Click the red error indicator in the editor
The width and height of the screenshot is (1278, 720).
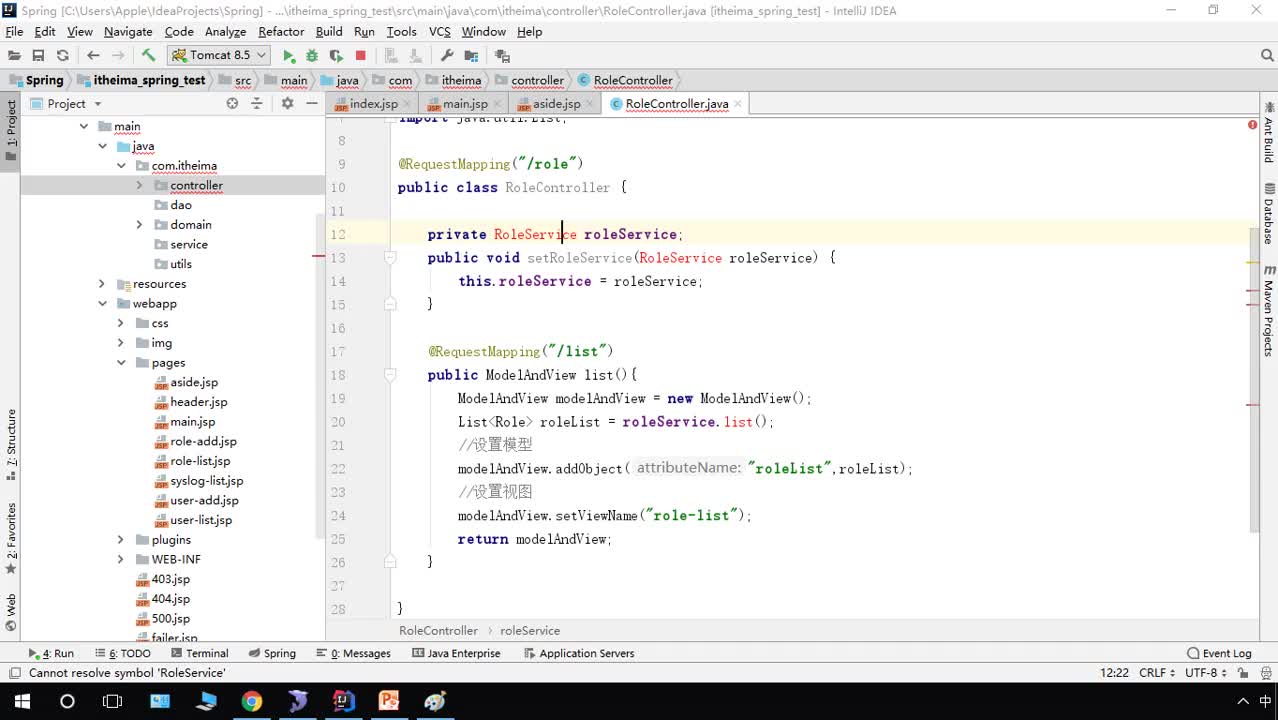tap(1252, 125)
